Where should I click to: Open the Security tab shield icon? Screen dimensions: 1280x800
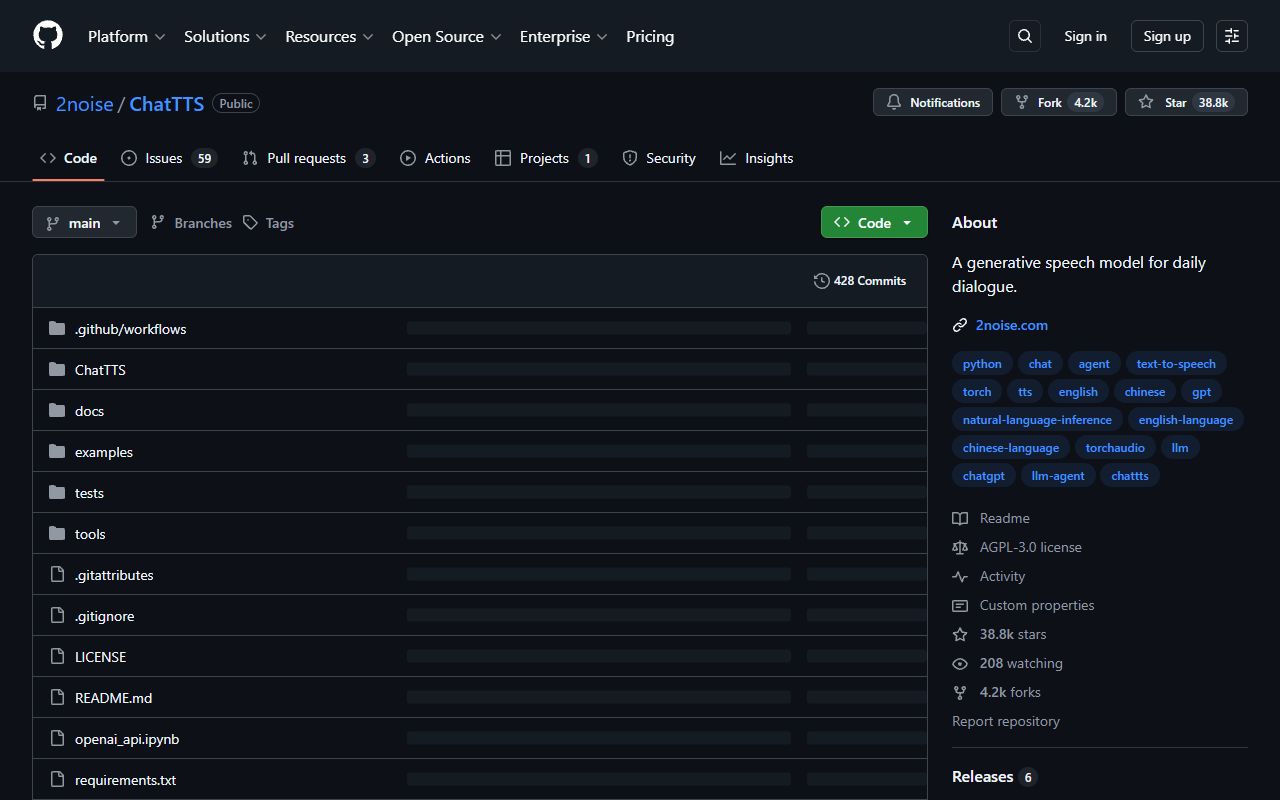pos(630,157)
